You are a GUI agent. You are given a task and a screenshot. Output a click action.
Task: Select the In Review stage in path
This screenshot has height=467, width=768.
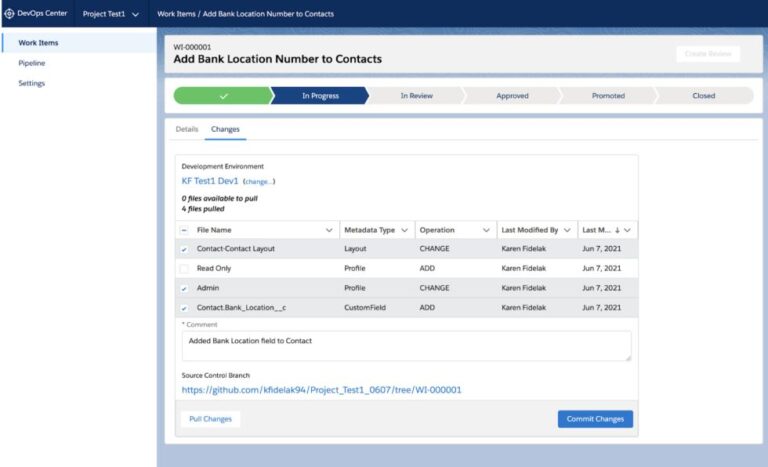(x=417, y=96)
